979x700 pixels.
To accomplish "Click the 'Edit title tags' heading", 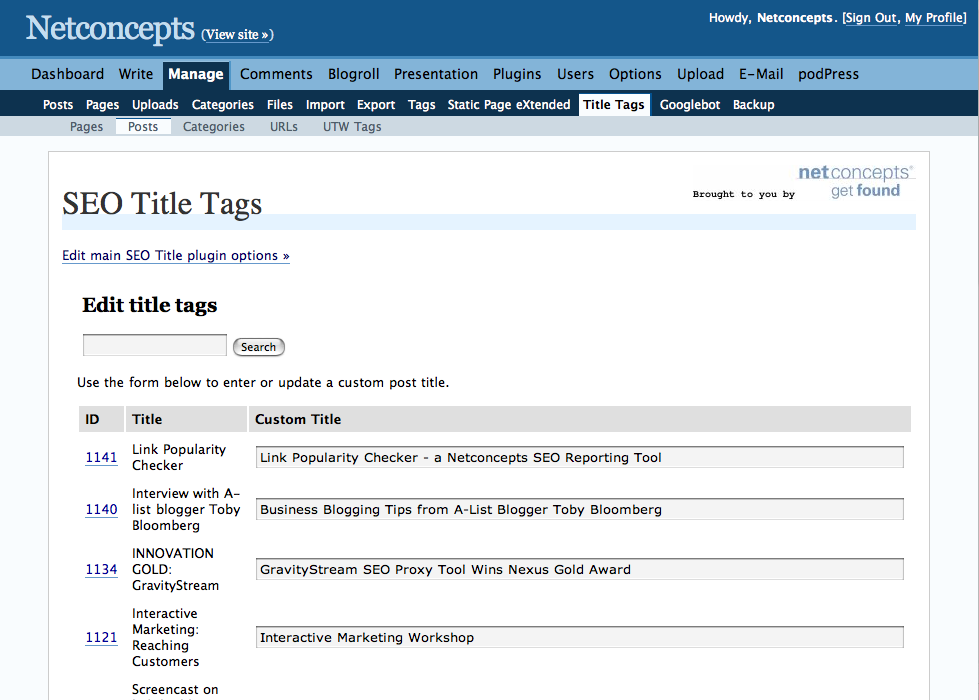I will point(150,305).
